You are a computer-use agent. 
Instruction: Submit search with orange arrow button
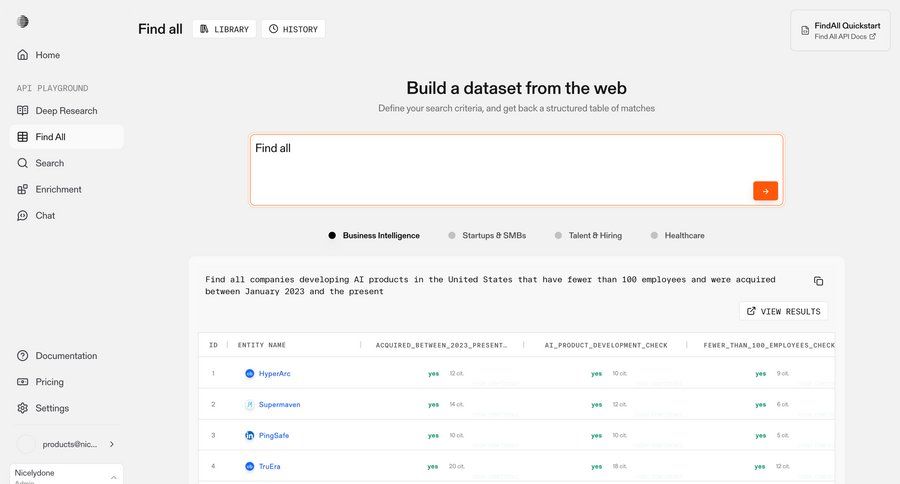tap(765, 191)
